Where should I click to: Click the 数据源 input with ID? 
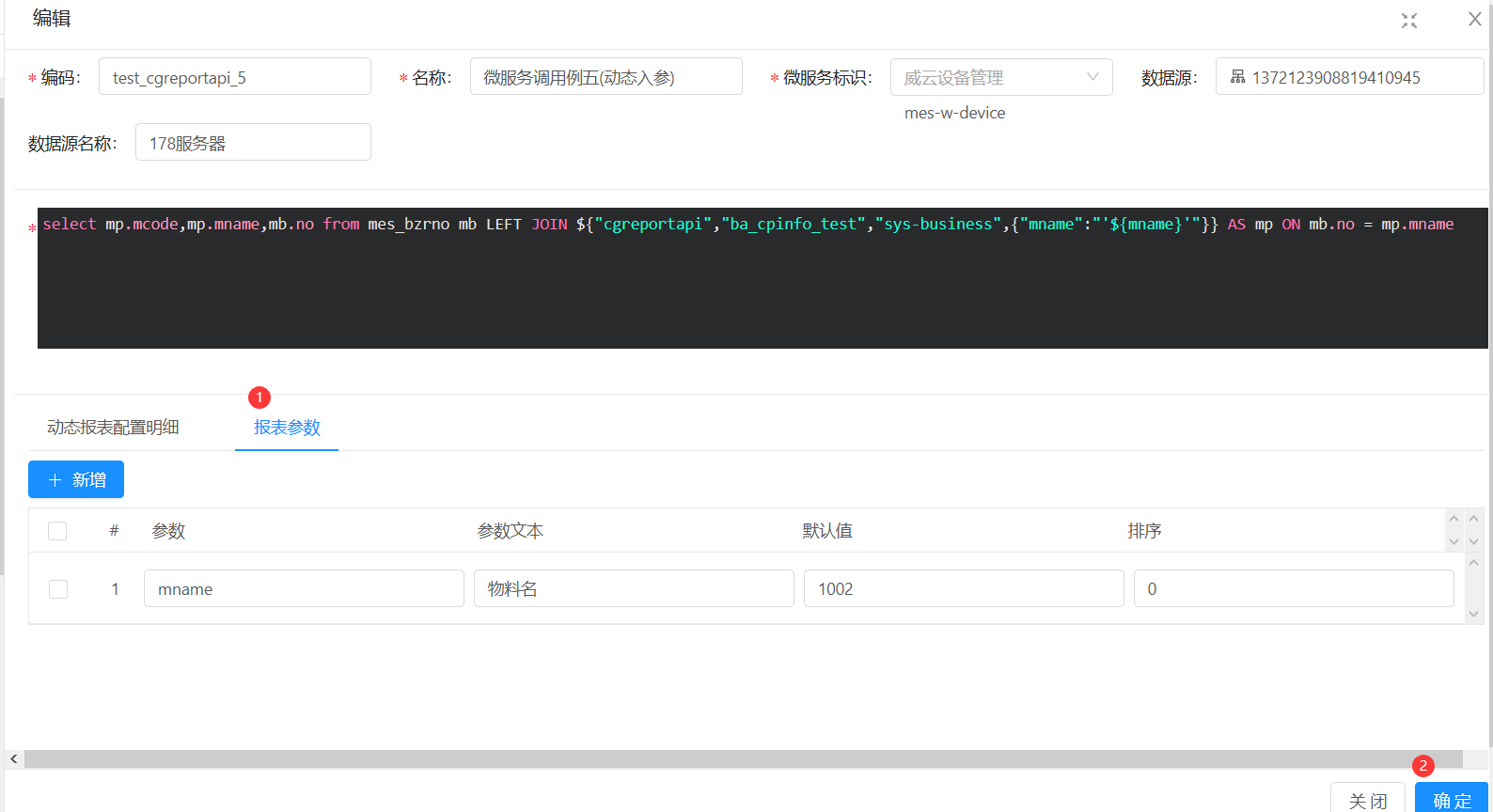pyautogui.click(x=1350, y=77)
